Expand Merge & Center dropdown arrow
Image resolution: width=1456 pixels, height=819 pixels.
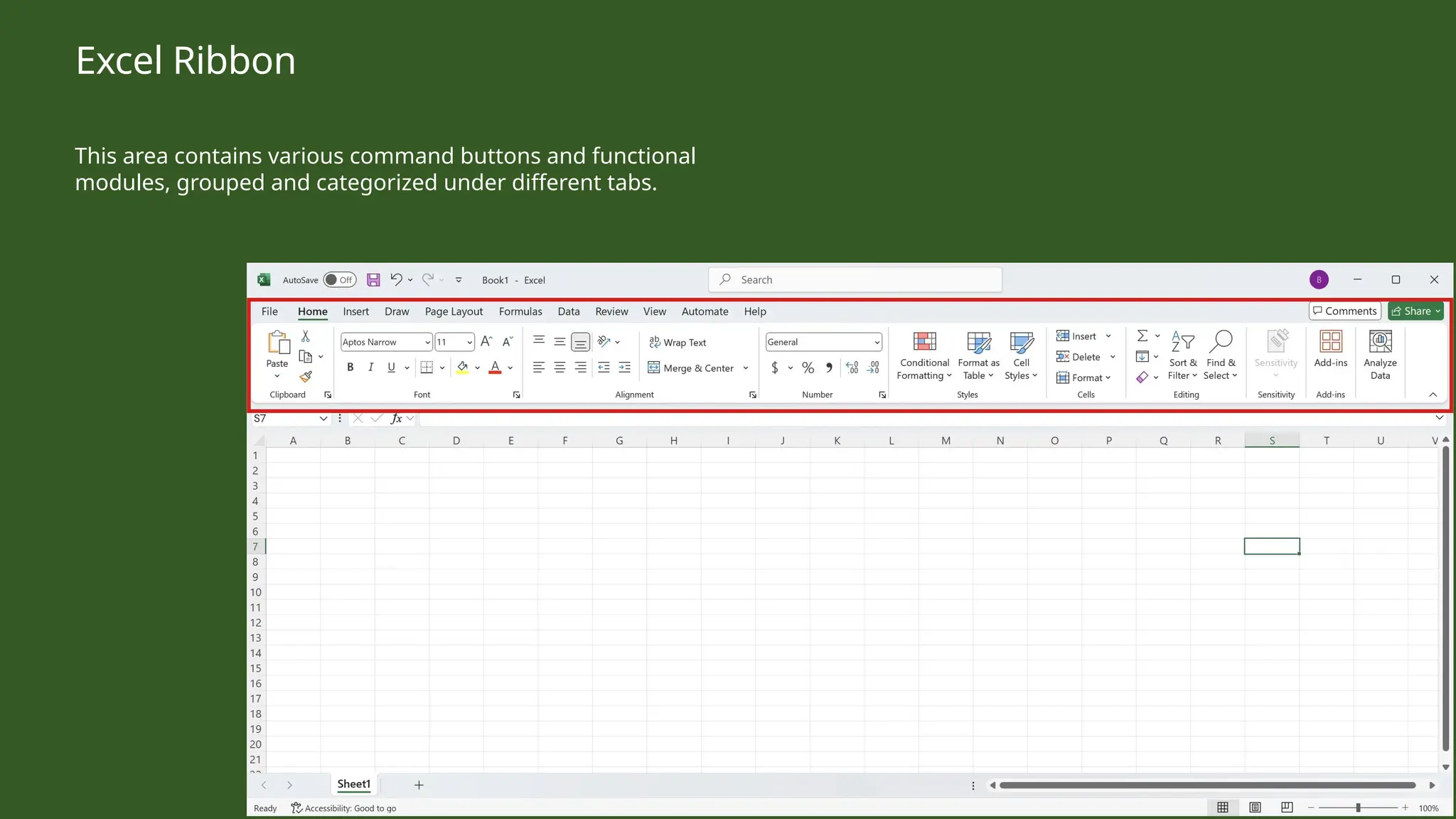point(746,368)
